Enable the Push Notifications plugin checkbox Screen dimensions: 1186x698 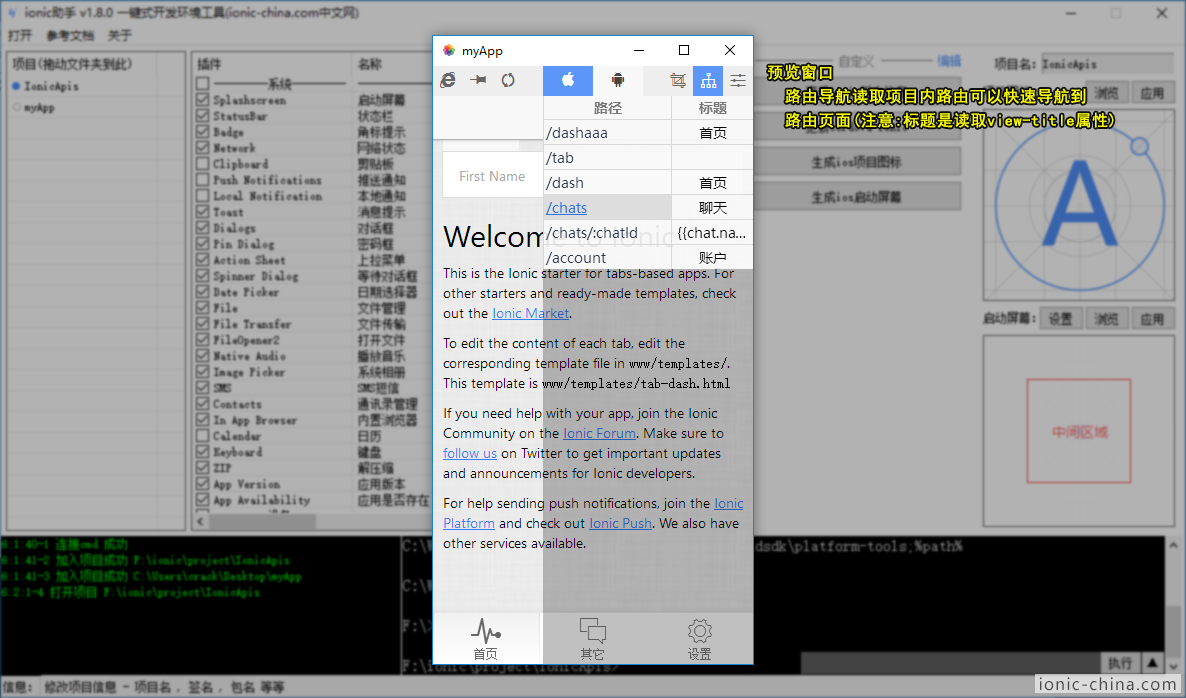(203, 179)
